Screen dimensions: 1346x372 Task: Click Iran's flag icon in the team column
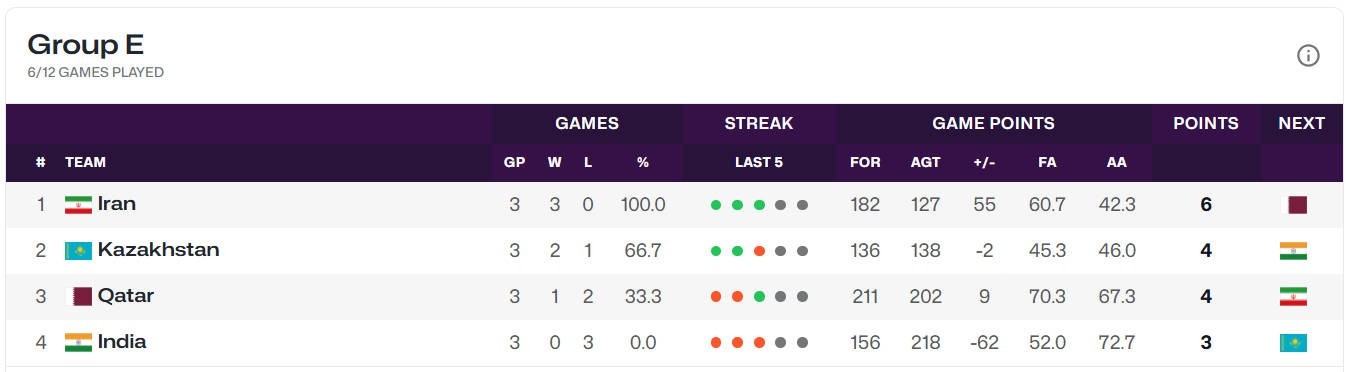click(x=78, y=205)
